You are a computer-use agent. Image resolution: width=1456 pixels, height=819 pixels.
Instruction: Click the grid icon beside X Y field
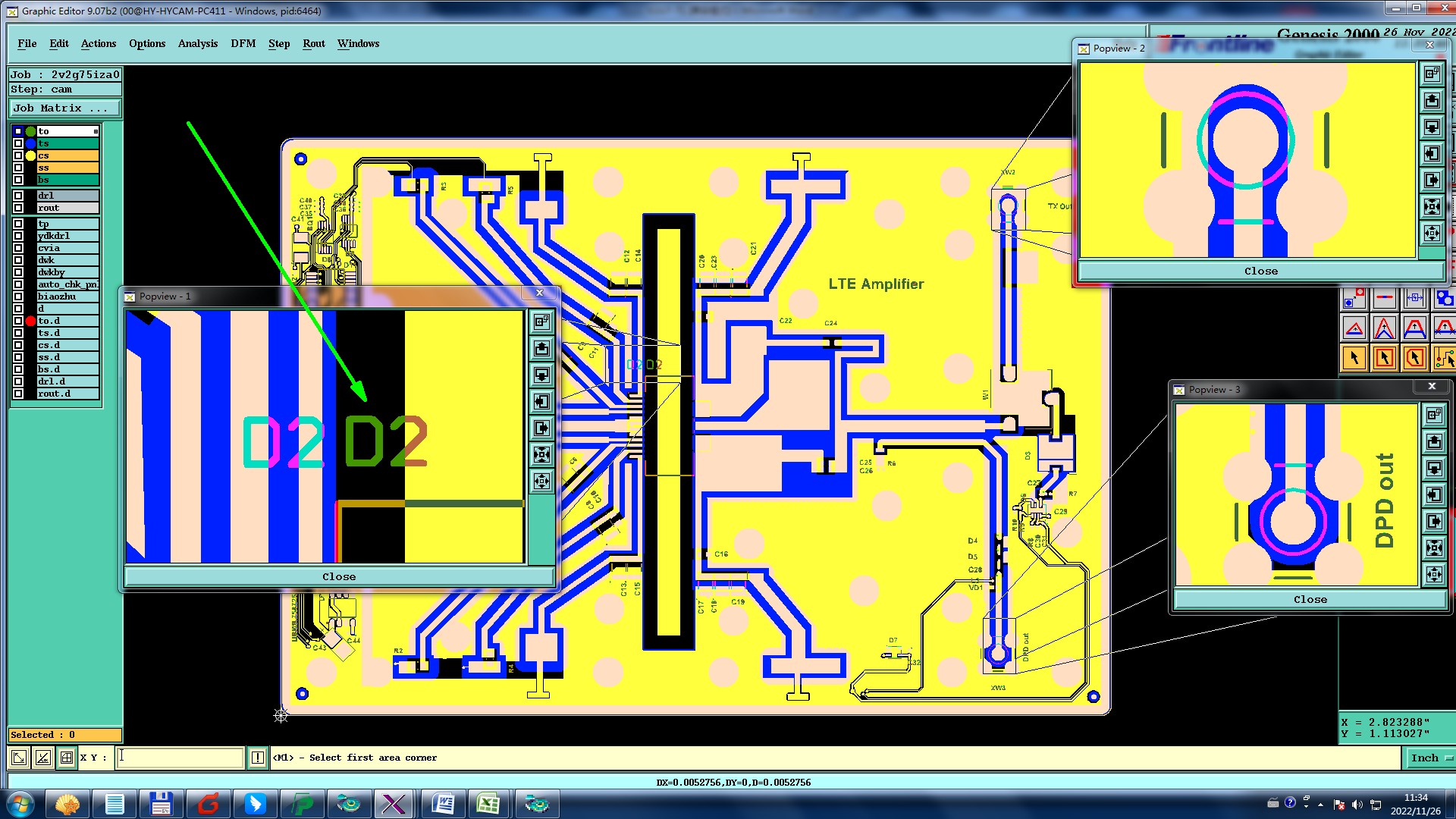point(67,757)
